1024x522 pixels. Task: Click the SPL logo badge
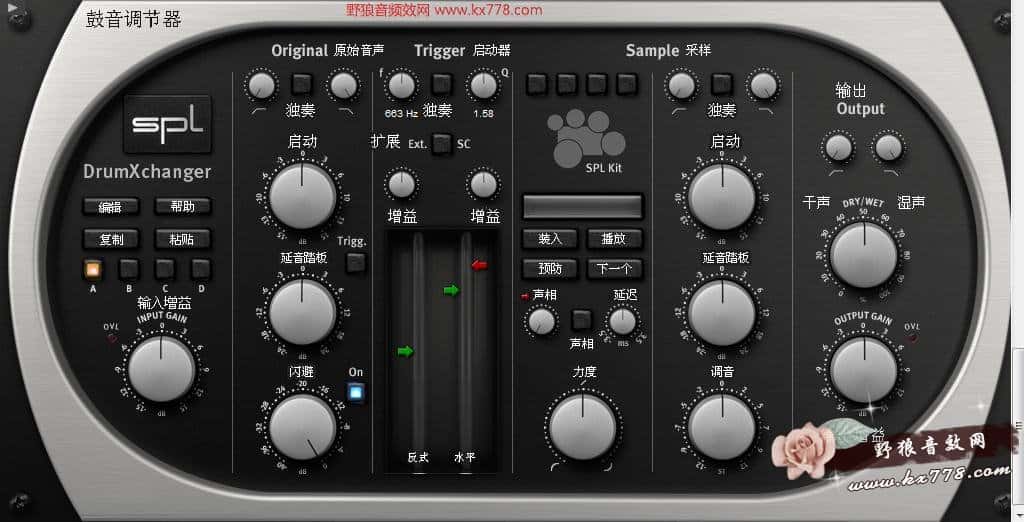coord(167,124)
